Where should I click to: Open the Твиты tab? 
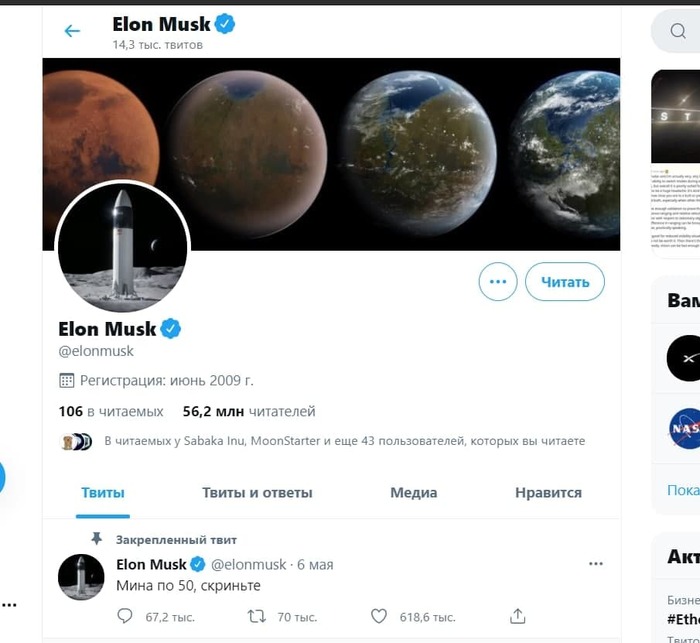point(103,492)
